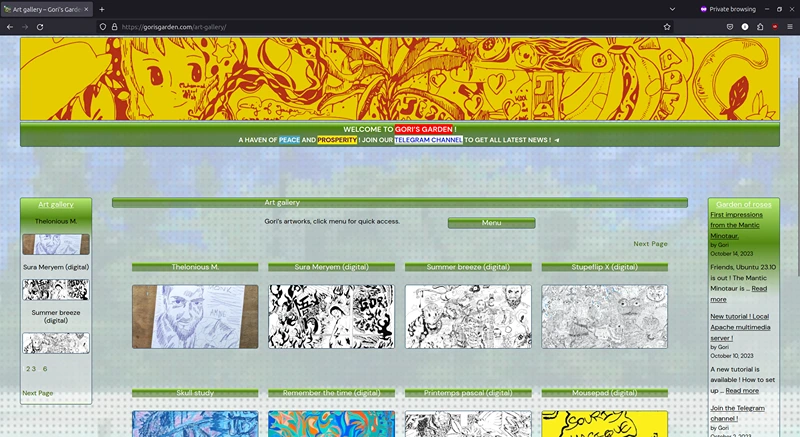Click the red extension icon in toolbar
The image size is (800, 437).
point(775,27)
